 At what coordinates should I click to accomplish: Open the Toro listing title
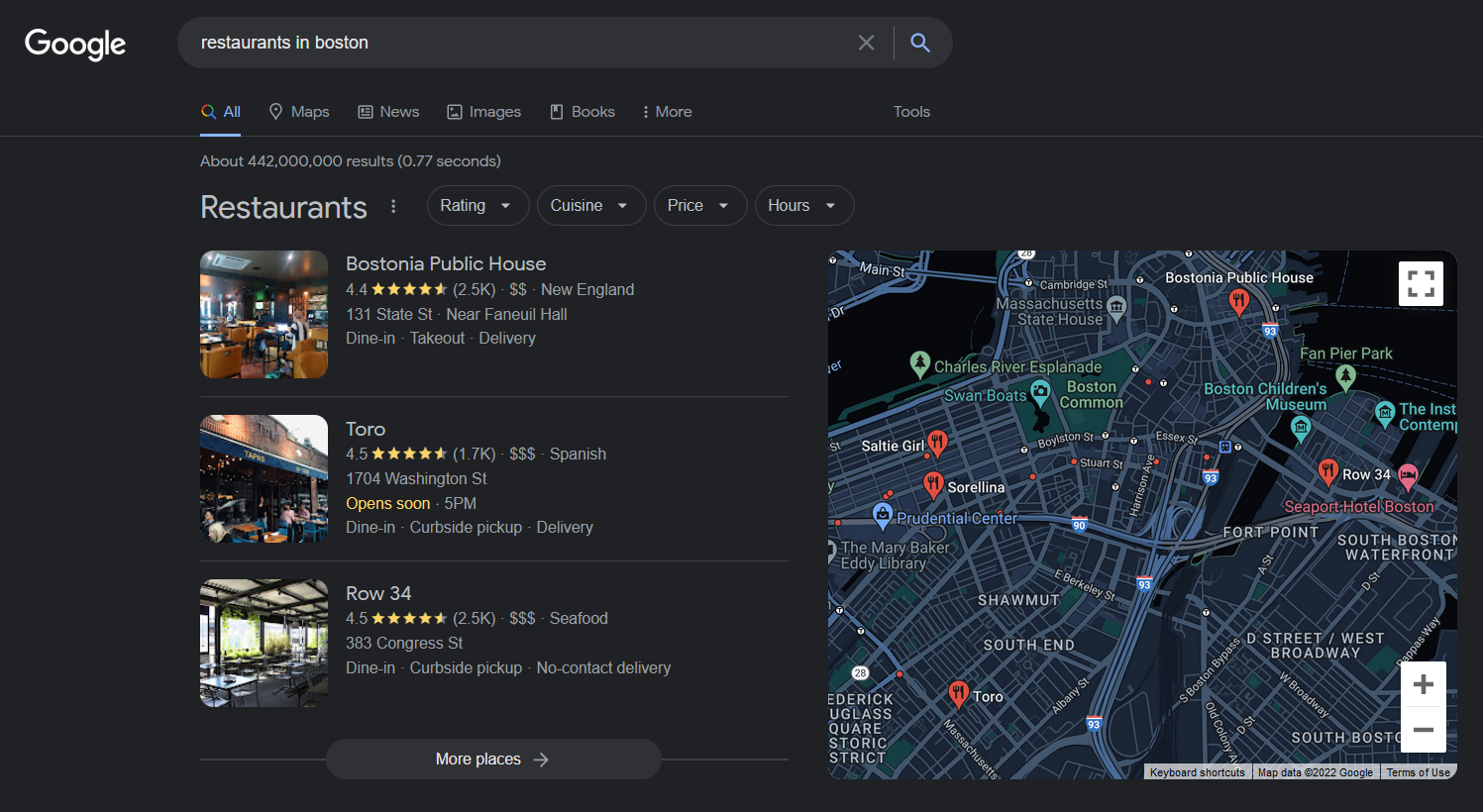pyautogui.click(x=366, y=429)
